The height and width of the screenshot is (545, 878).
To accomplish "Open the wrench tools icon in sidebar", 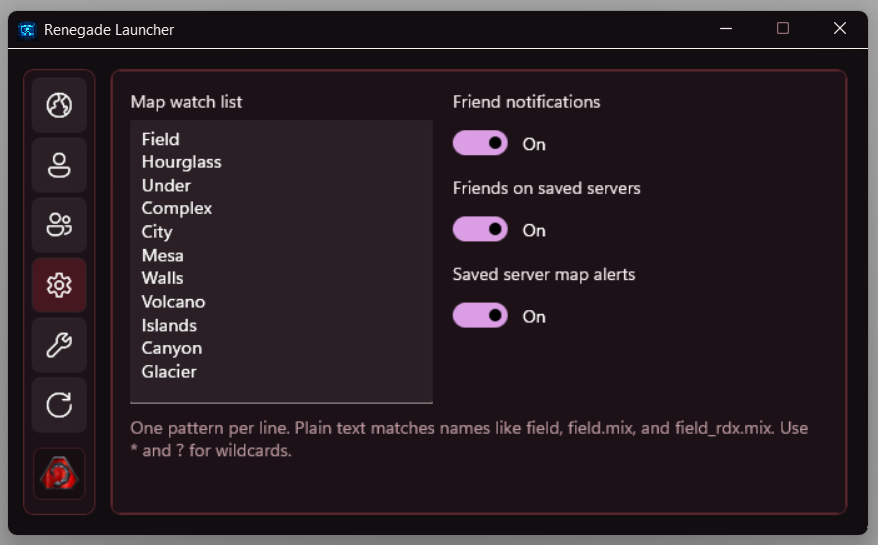I will pyautogui.click(x=59, y=345).
